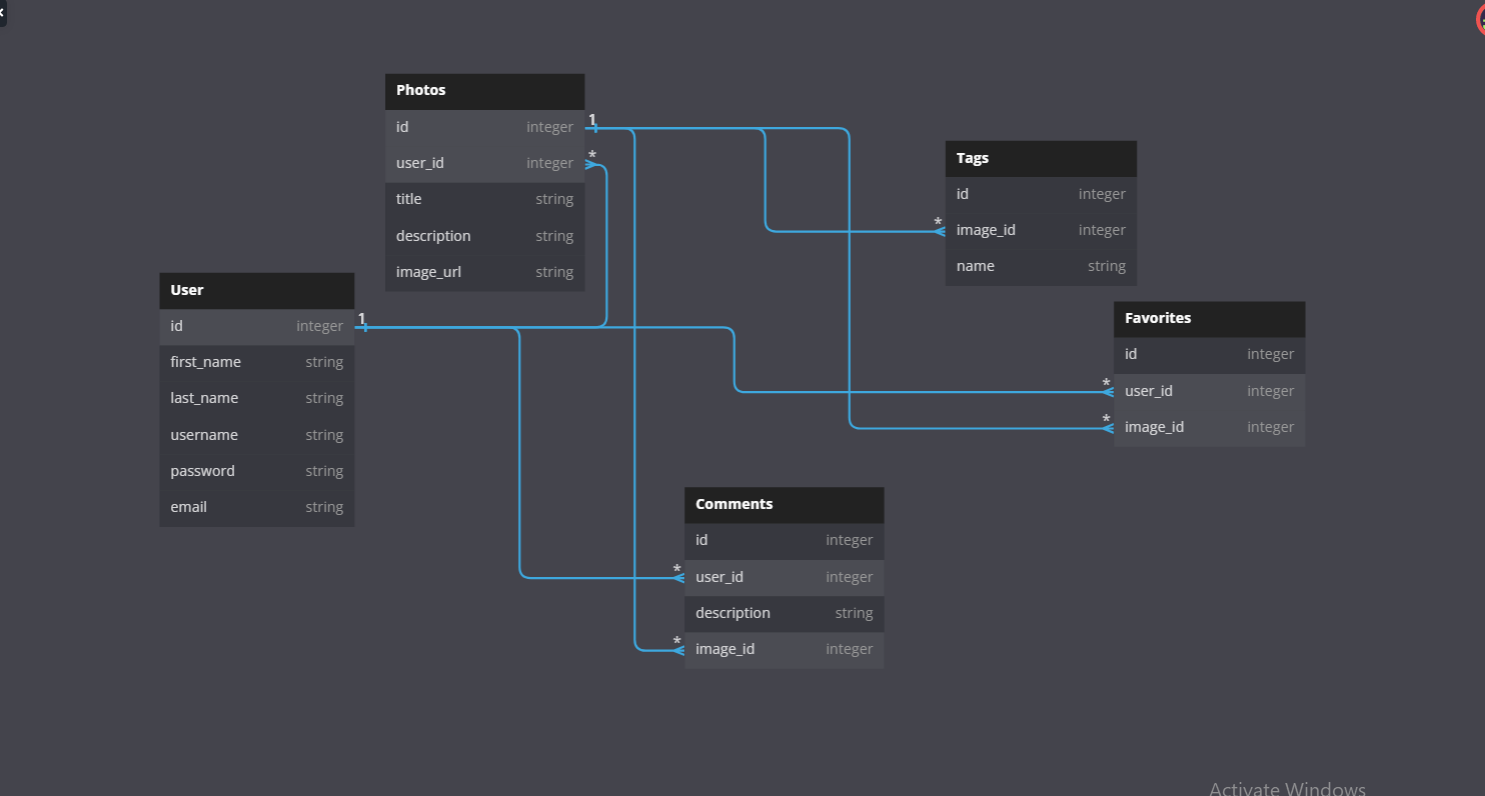Click the last_name field in User table

coord(257,398)
